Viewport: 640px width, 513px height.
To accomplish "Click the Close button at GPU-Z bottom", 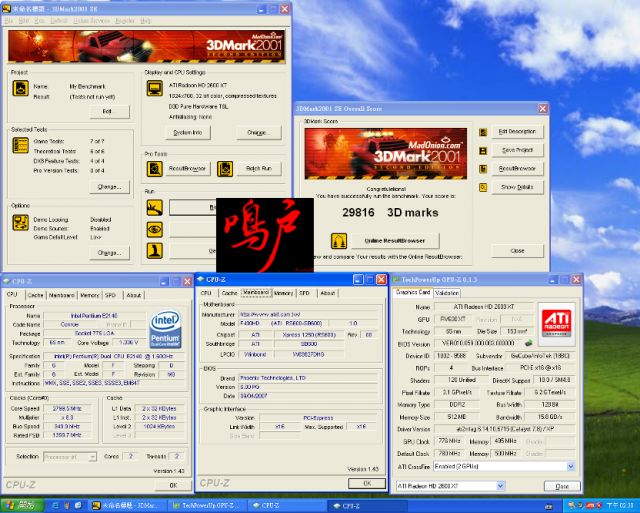I will point(562,486).
